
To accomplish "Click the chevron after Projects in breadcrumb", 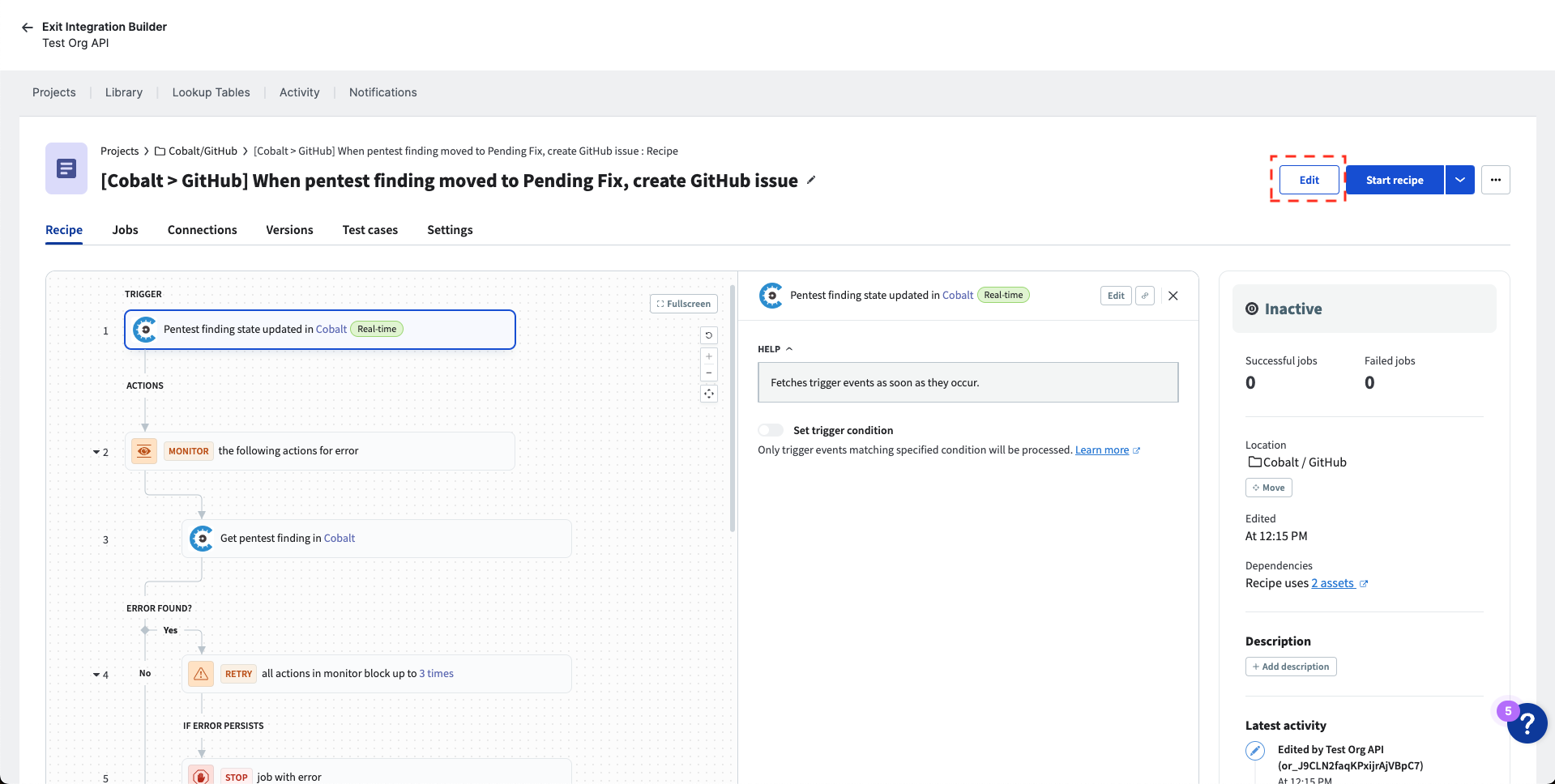I will (x=147, y=151).
